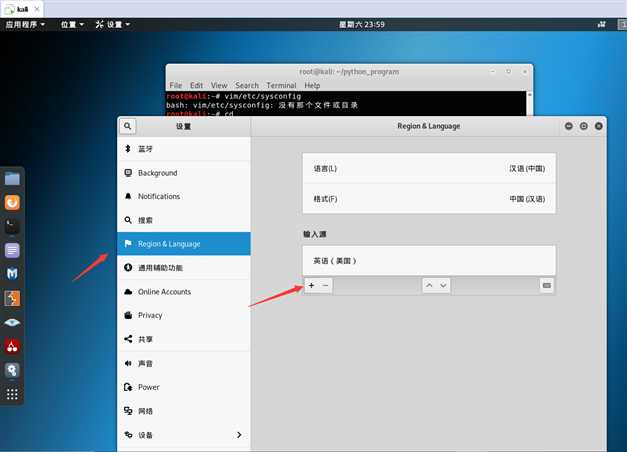Open the Notifications settings
Viewport: 627px width, 452px height.
184,196
